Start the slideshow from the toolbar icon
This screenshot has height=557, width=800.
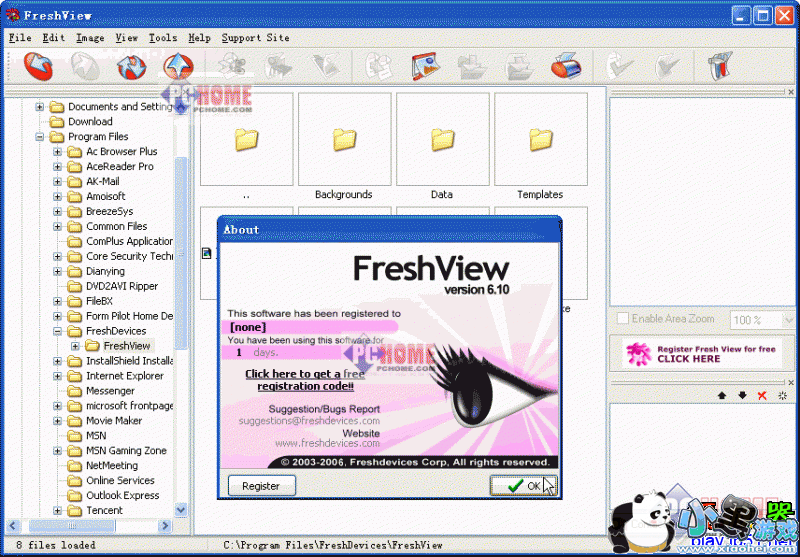point(426,66)
